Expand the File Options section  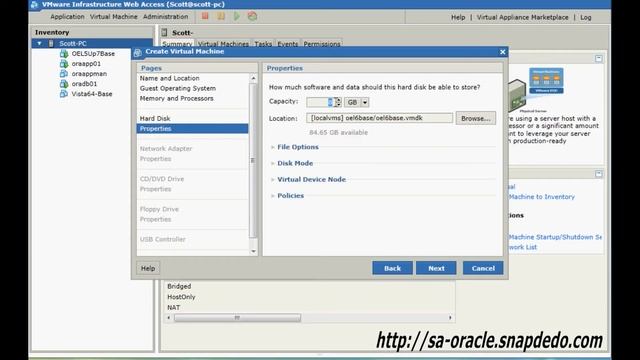273,147
